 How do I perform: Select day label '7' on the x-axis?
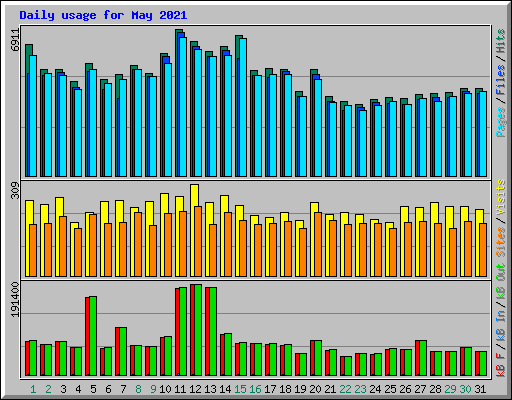123,389
